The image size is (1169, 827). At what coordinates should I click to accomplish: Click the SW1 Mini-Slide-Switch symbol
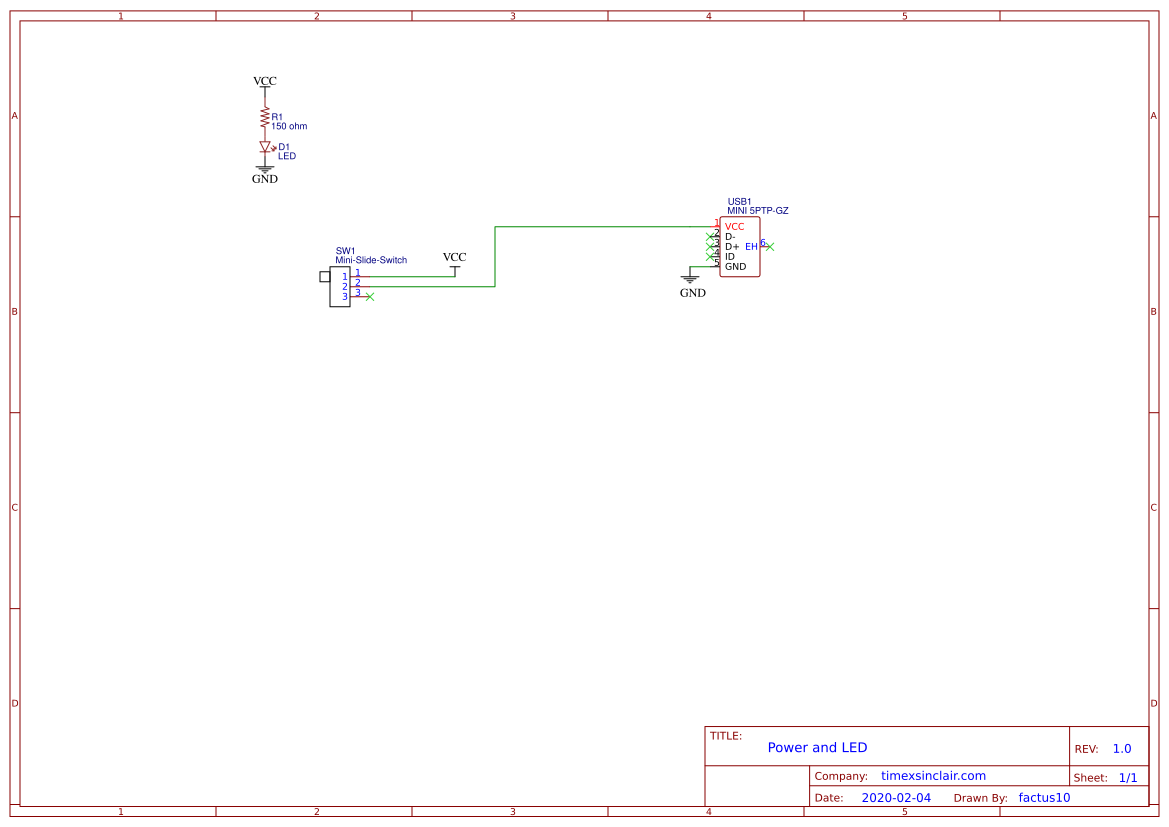pyautogui.click(x=340, y=285)
